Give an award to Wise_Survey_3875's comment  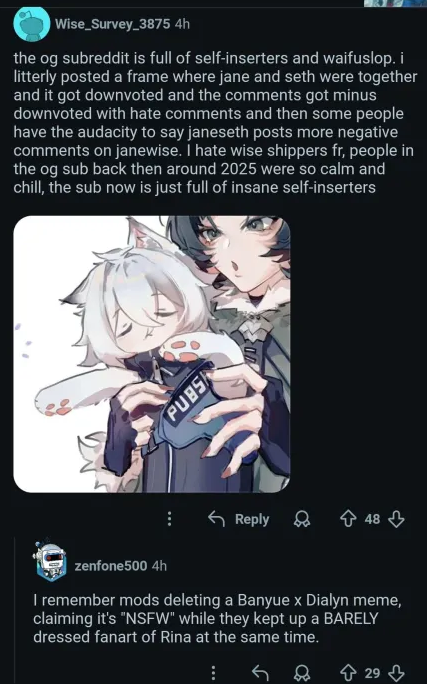click(x=302, y=519)
